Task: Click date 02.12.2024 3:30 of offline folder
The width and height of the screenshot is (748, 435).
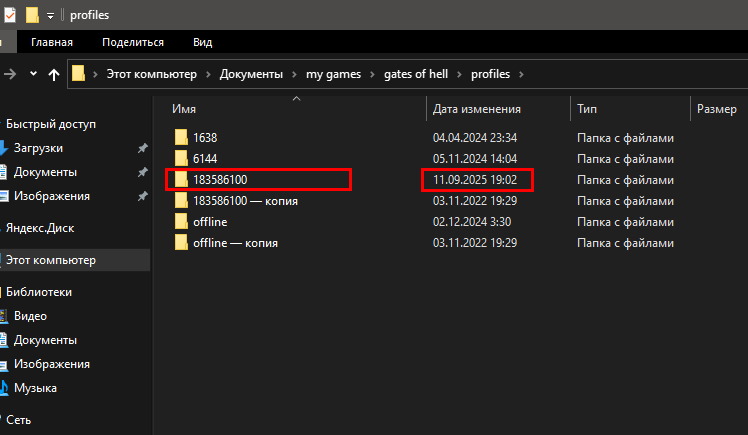Action: pyautogui.click(x=472, y=222)
